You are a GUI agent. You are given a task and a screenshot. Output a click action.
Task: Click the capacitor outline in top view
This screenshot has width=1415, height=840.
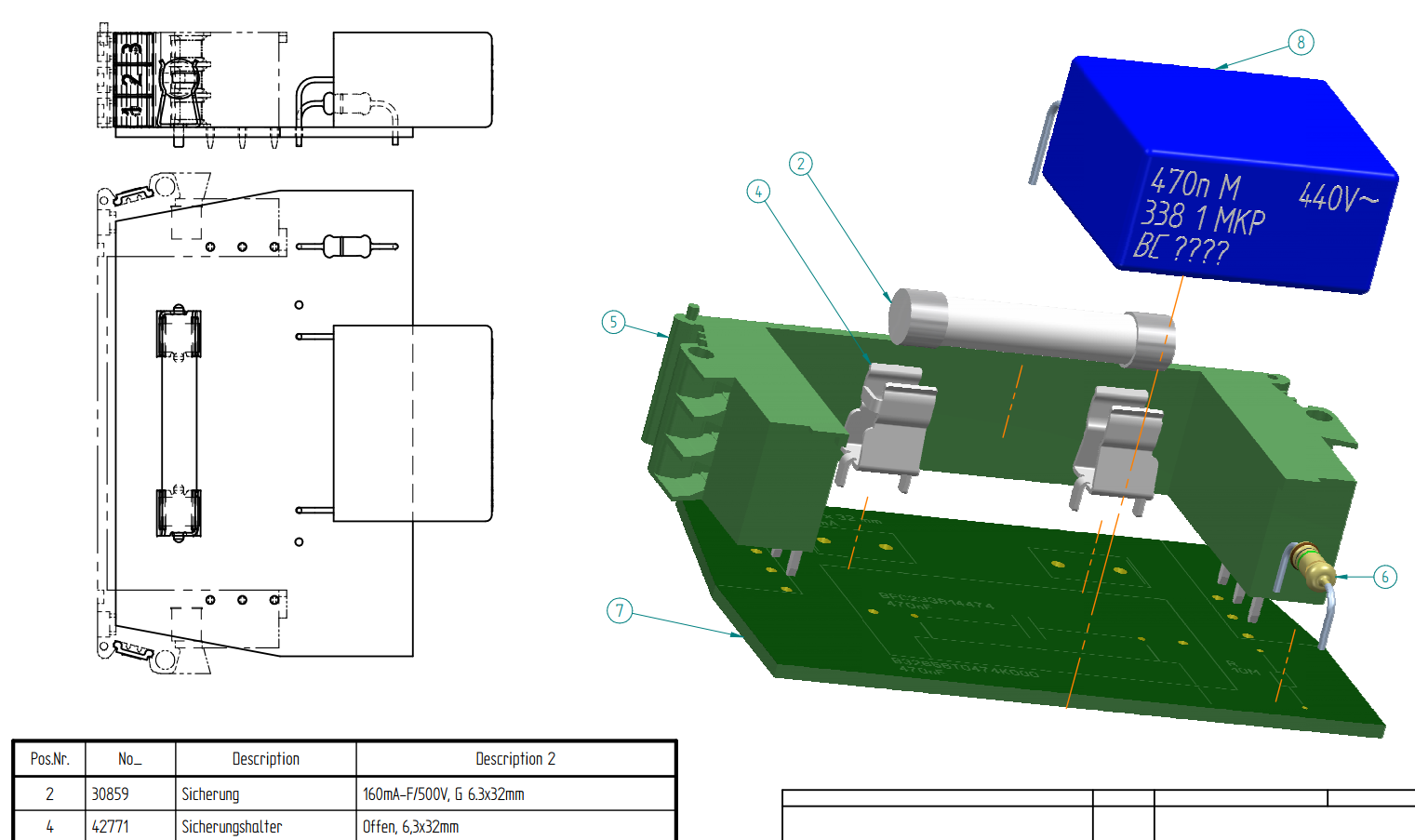click(412, 423)
